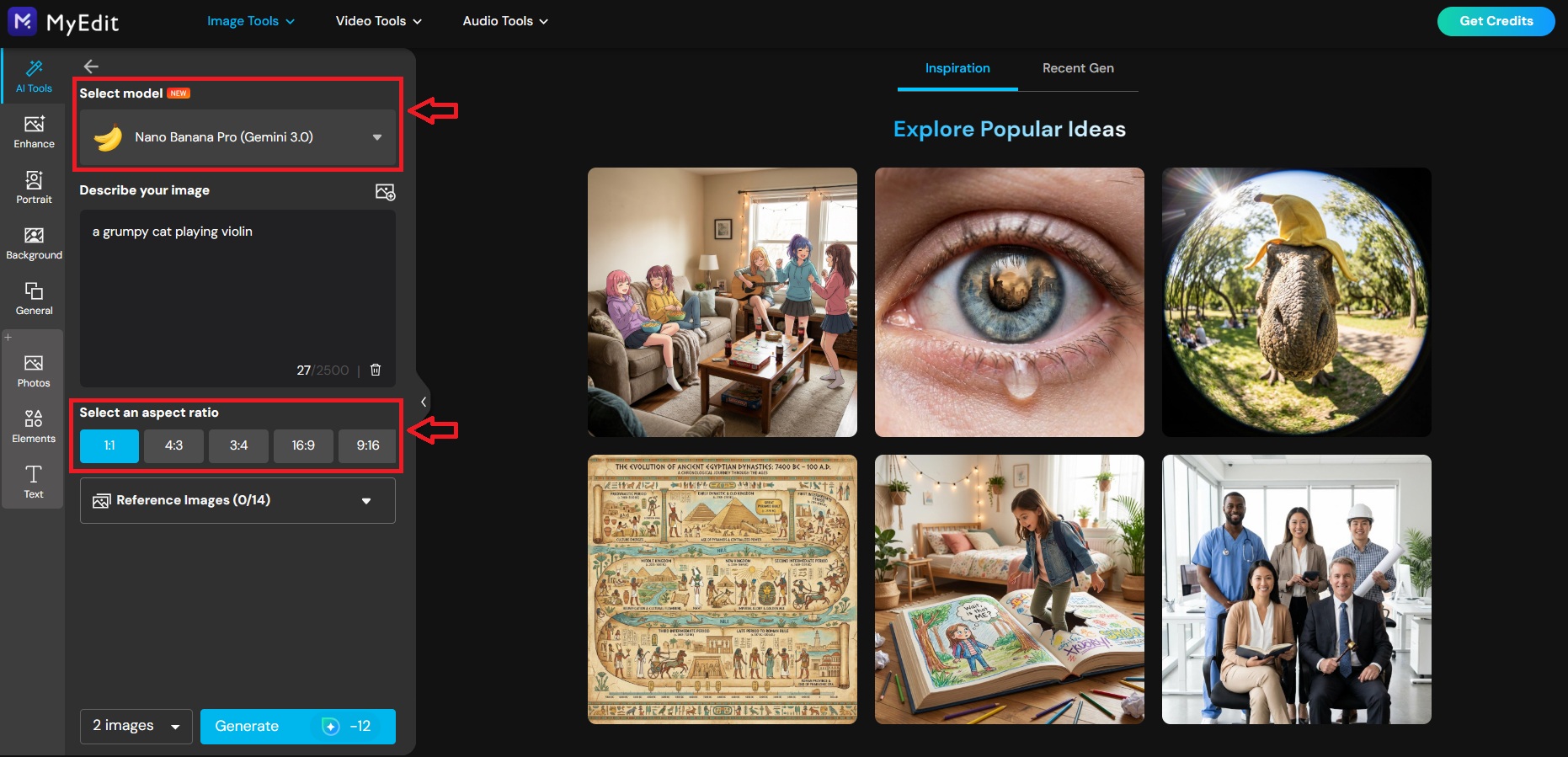
Task: Open the fisheye banana rhino thumbnail
Action: pyautogui.click(x=1297, y=302)
